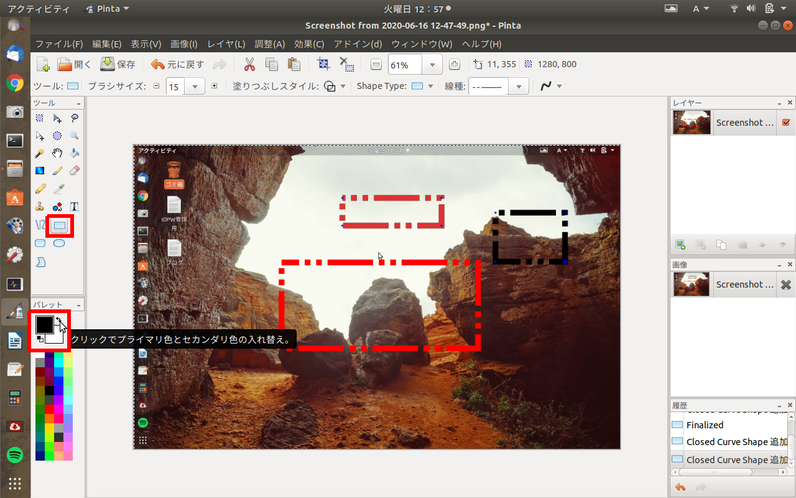
Task: Click the 開く open button
Action: click(74, 64)
